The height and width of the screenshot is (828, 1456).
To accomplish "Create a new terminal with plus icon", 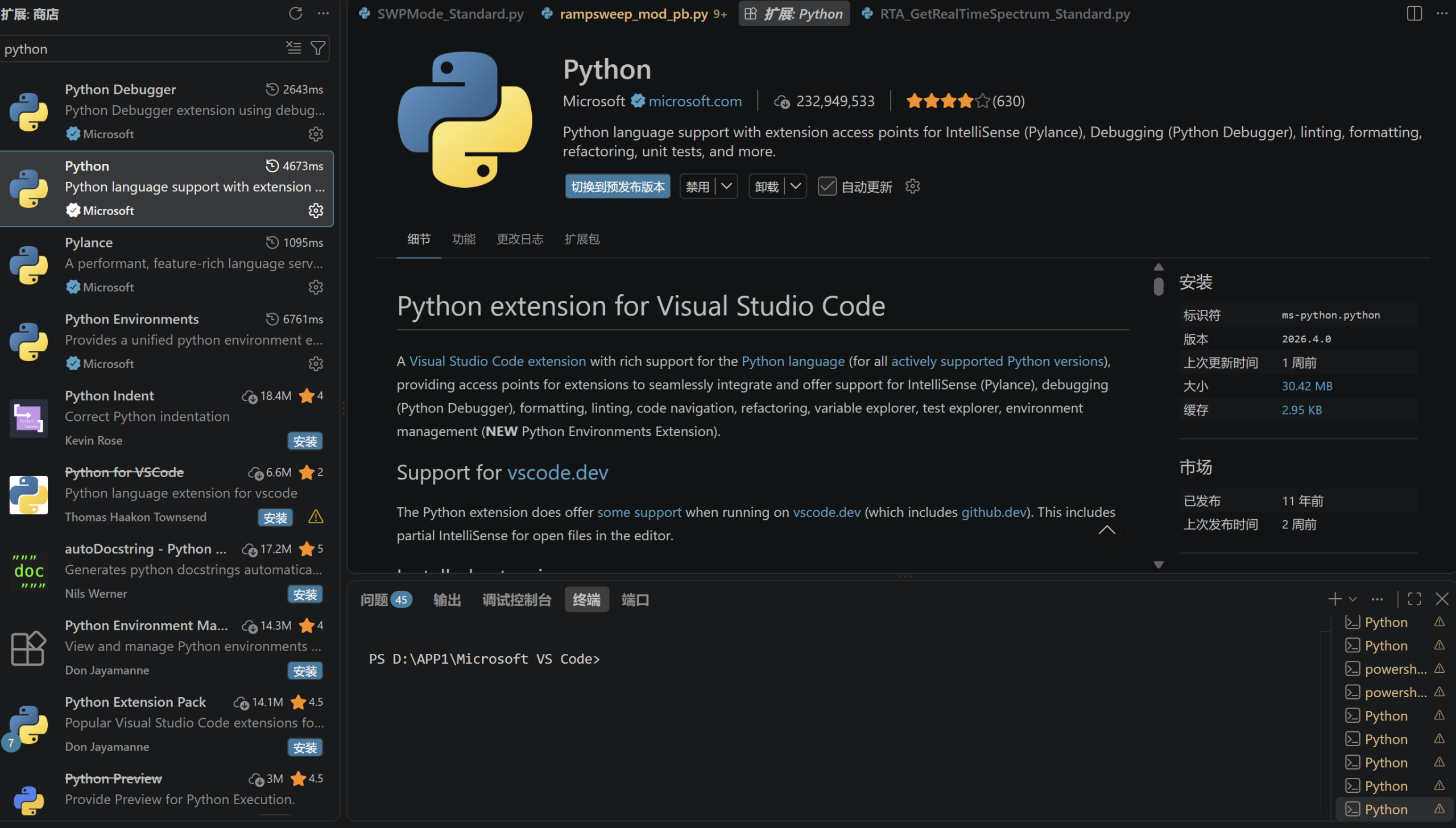I will pyautogui.click(x=1334, y=599).
